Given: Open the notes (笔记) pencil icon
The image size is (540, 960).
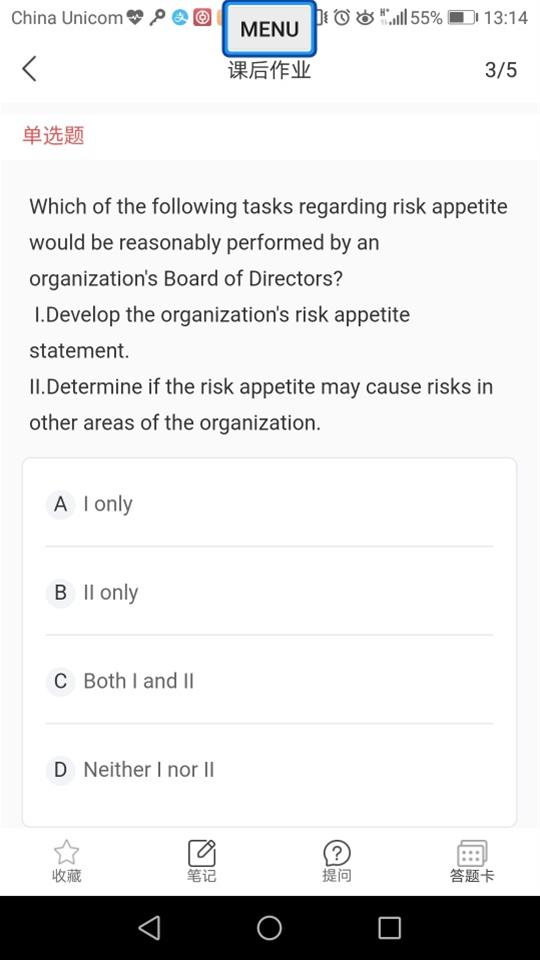Looking at the screenshot, I should point(201,853).
